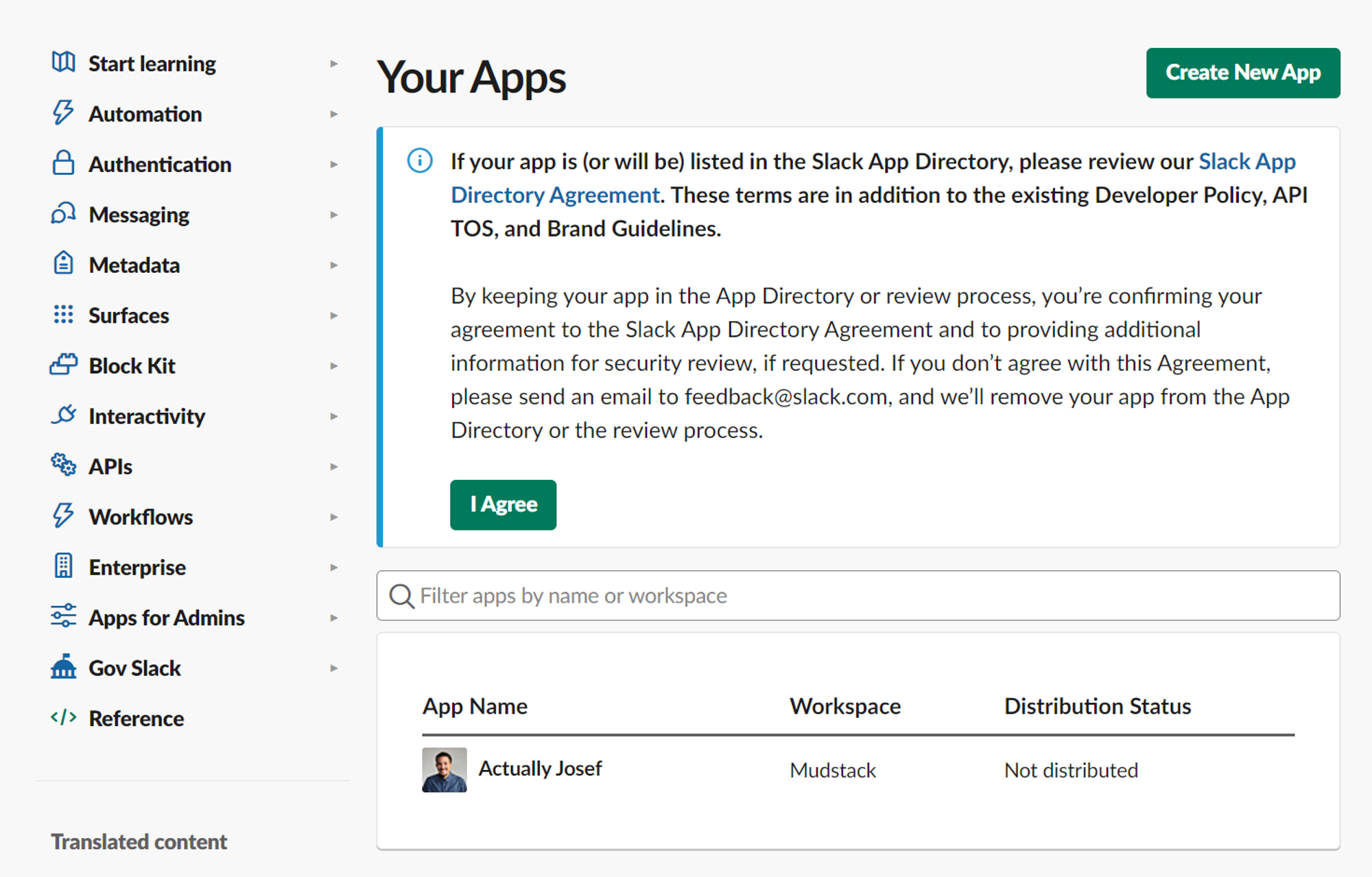Click the Authentication lock icon

[62, 163]
